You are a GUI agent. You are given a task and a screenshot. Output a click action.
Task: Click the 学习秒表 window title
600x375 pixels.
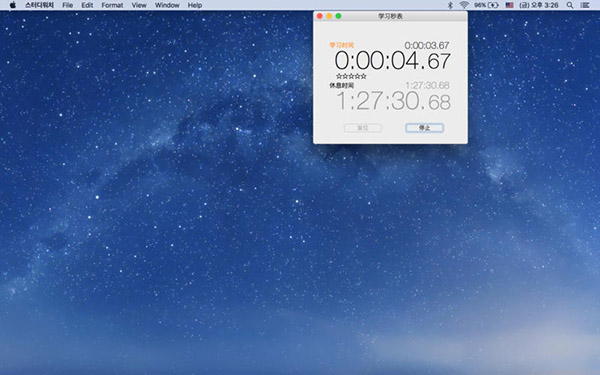tap(390, 16)
